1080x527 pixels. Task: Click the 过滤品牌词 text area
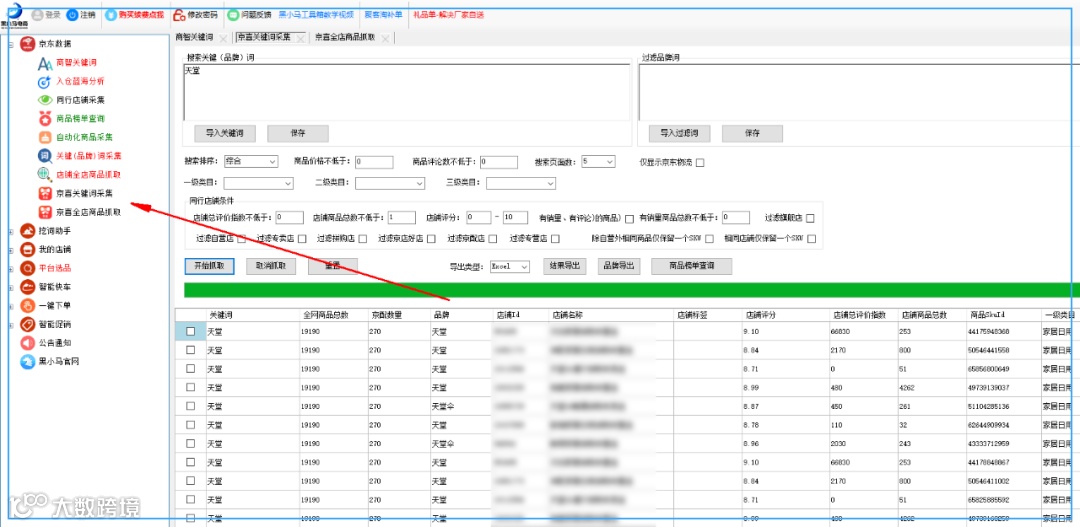858,92
